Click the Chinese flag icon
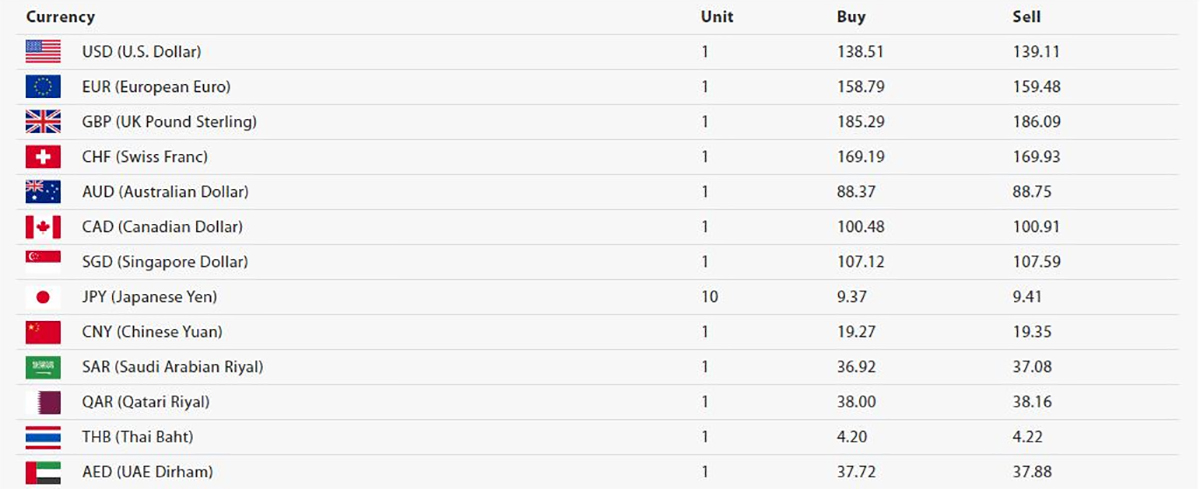 click(43, 332)
